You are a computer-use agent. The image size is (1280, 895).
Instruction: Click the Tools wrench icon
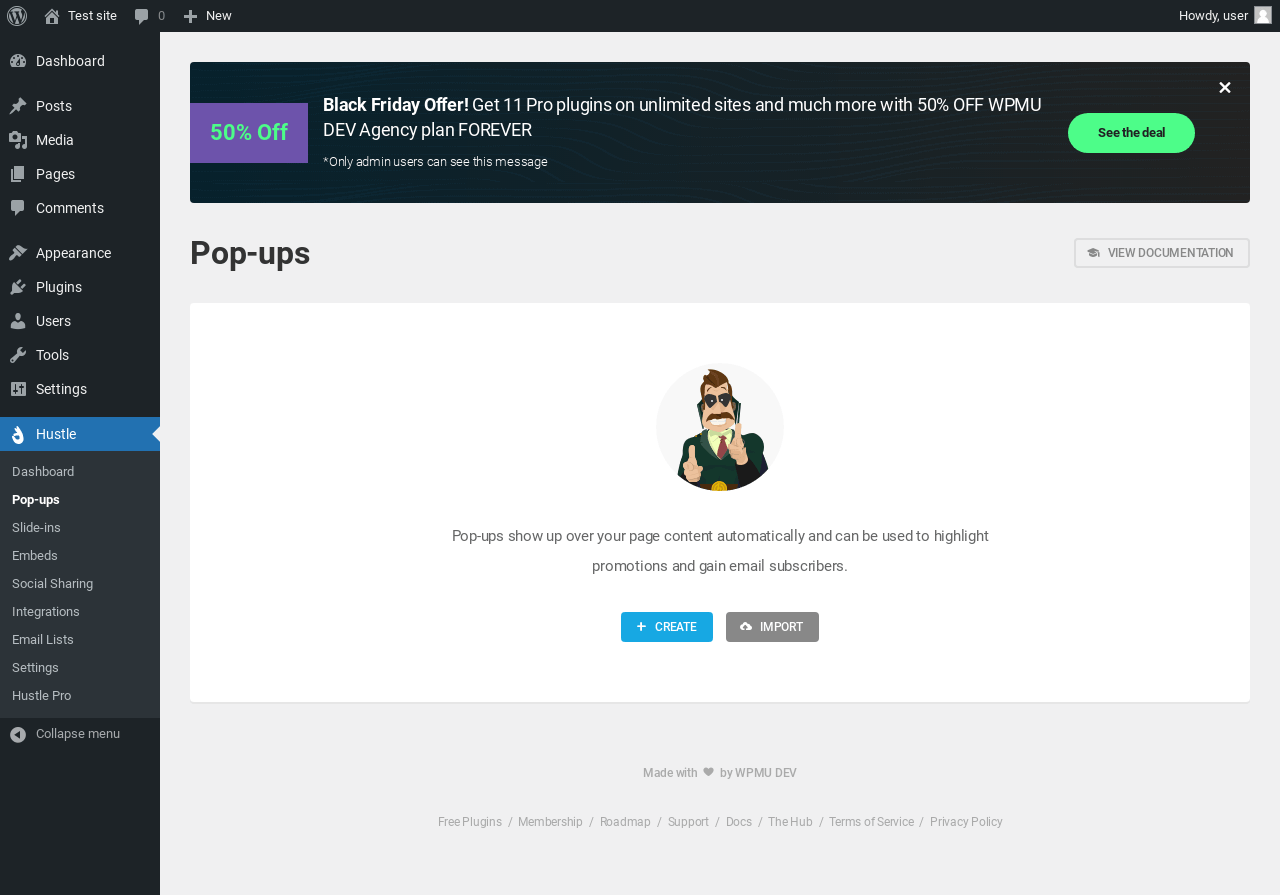click(x=18, y=355)
